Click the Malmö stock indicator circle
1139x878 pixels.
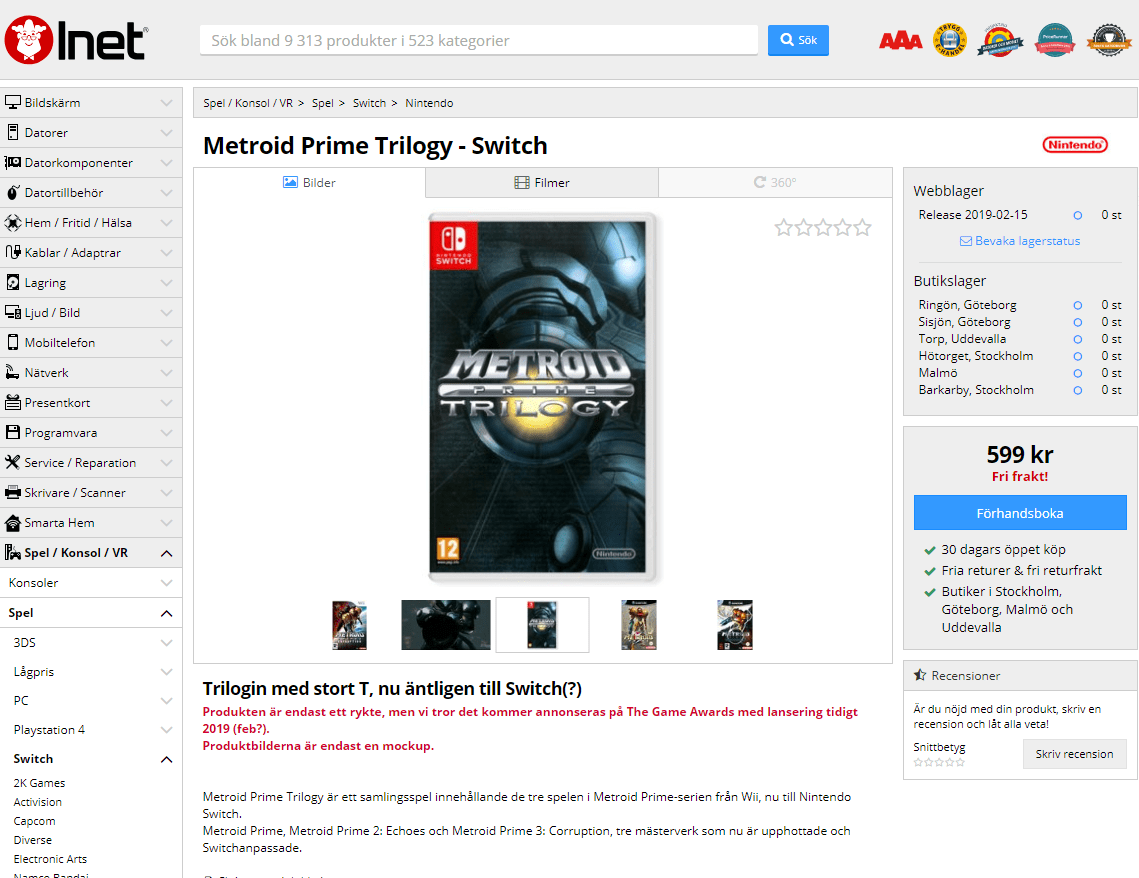[x=1078, y=373]
